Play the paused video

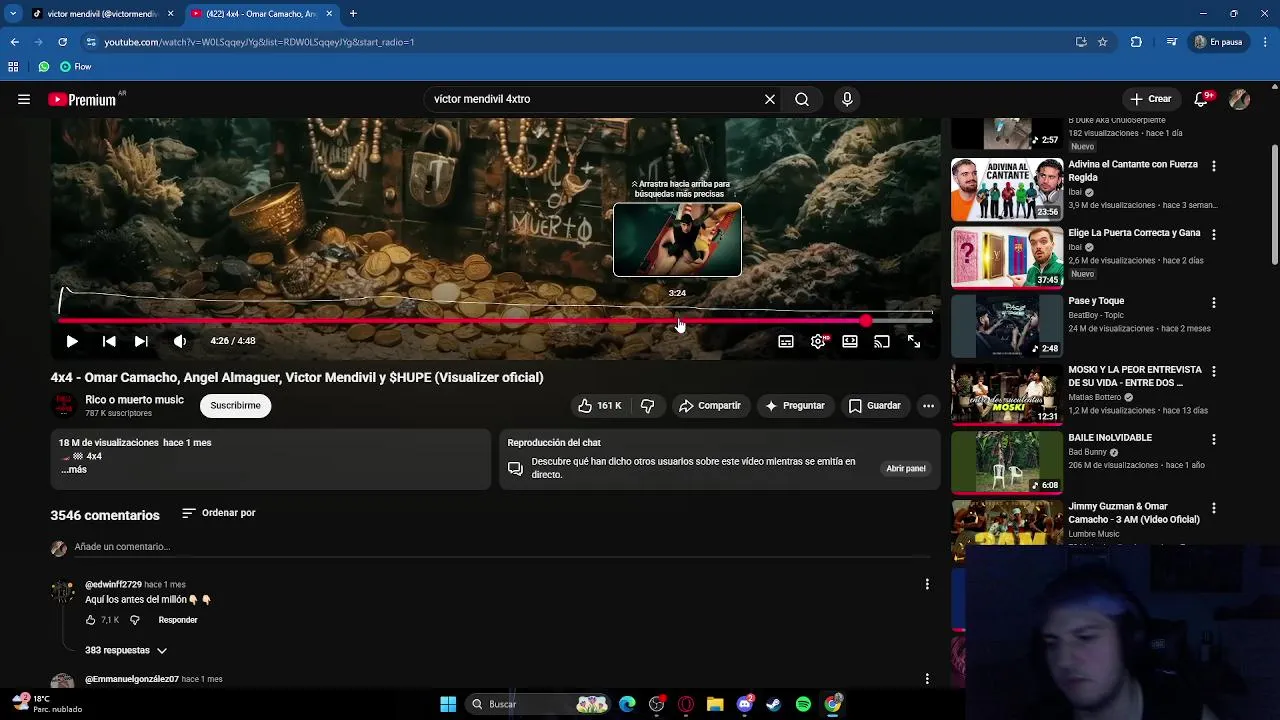(x=72, y=341)
